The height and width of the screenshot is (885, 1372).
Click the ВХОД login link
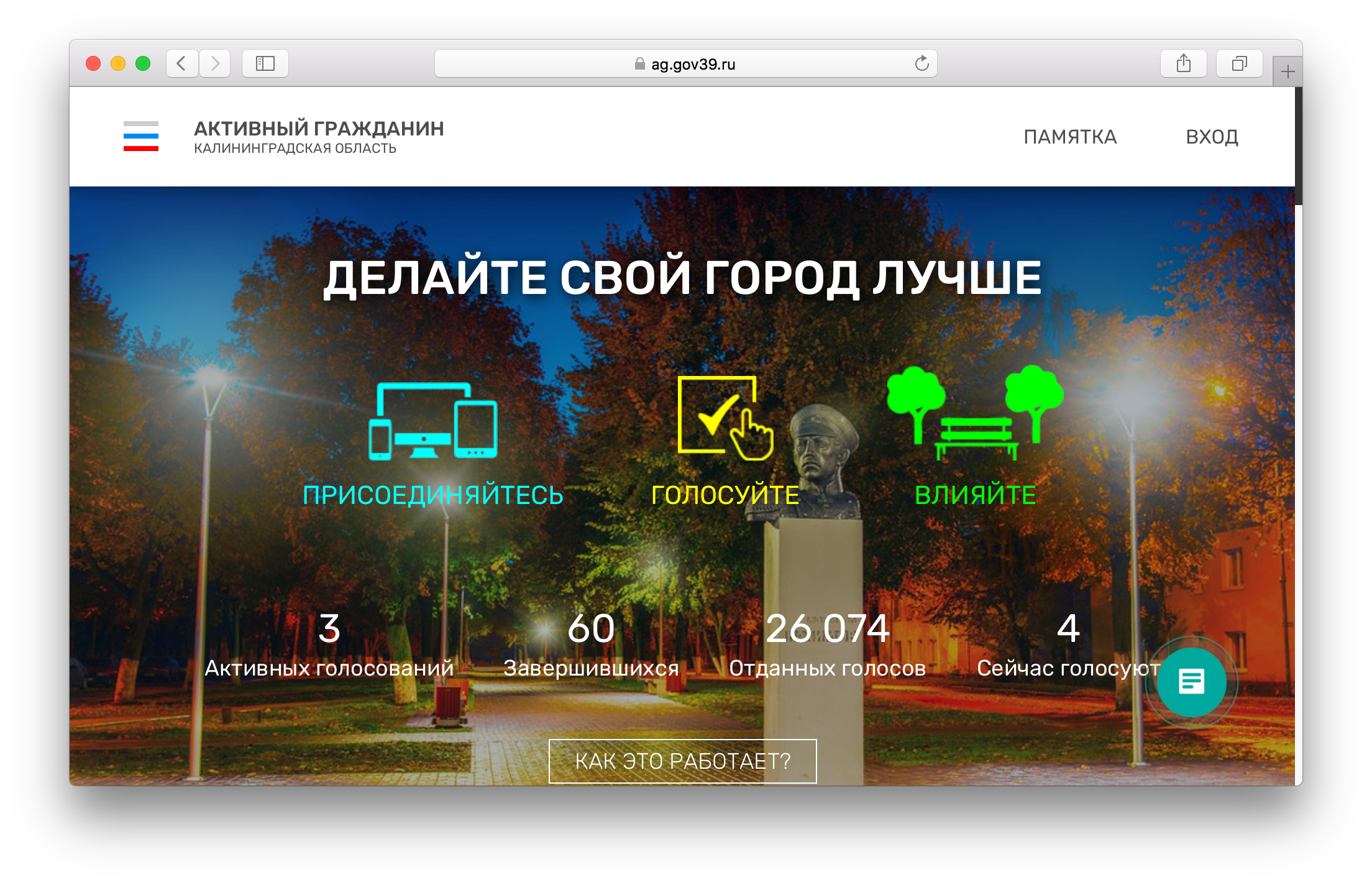[1212, 137]
